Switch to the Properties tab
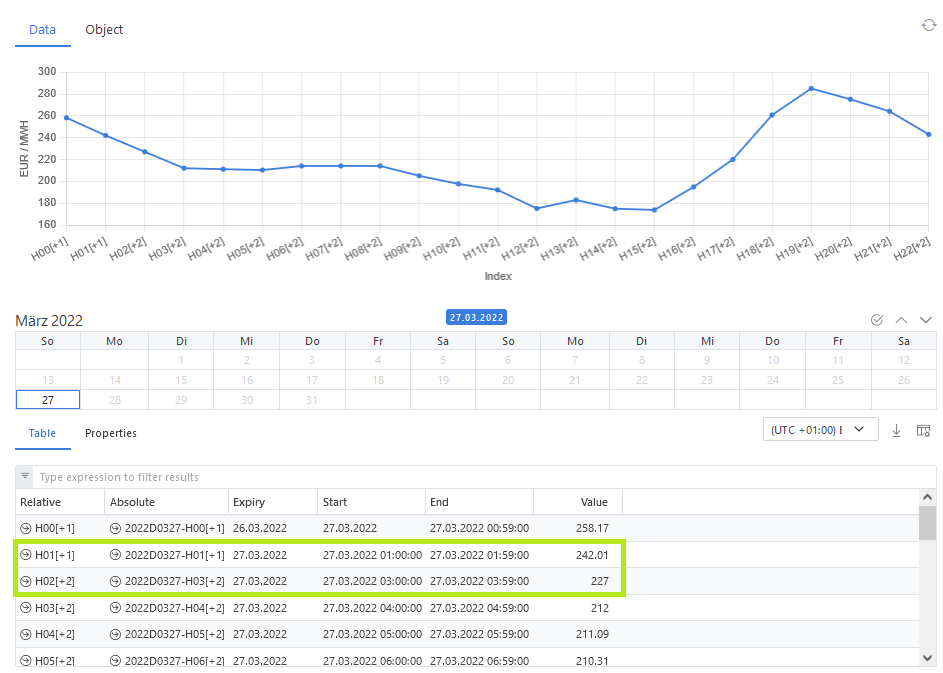Screen dimensions: 943x673 [111, 433]
